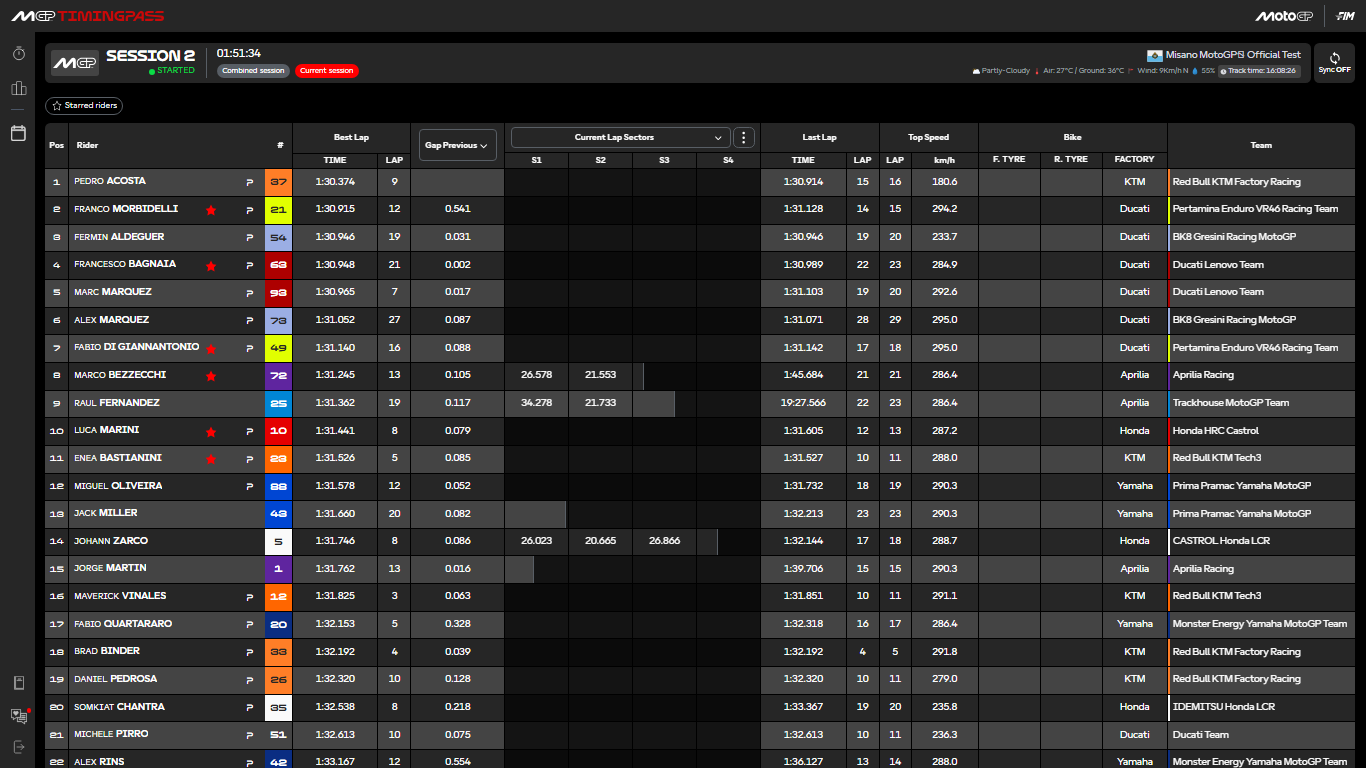Click the feedback chat icon with red dot
The image size is (1366, 768).
tap(18, 715)
